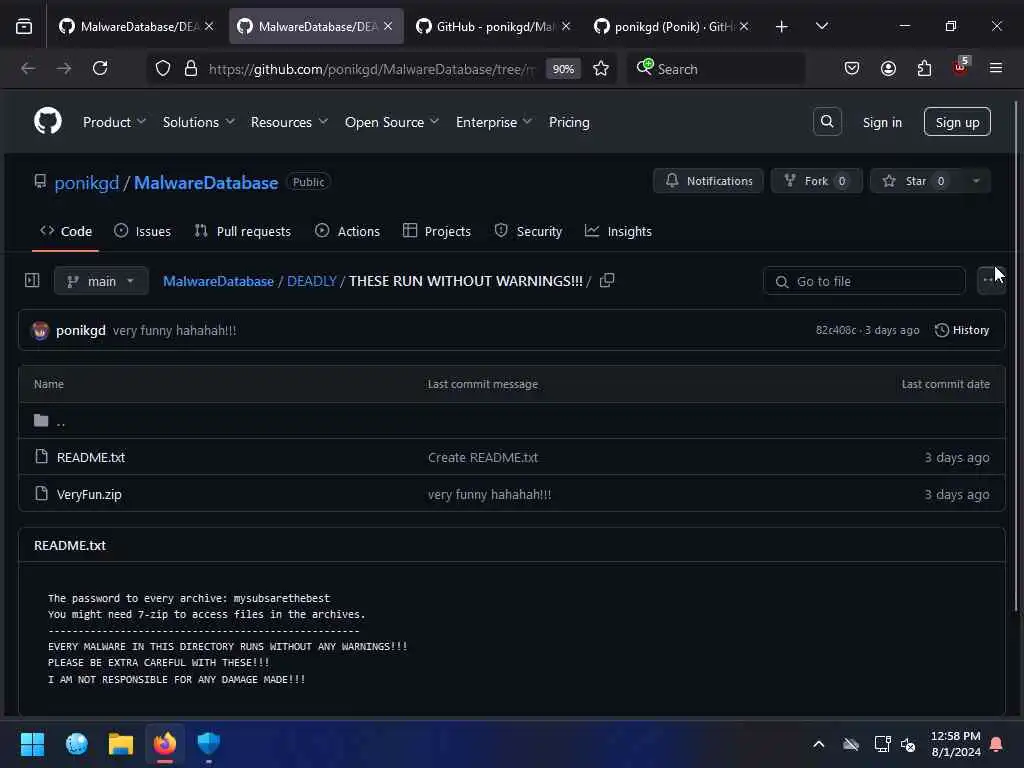
Task: Click the Firefox Search box
Action: pos(716,69)
